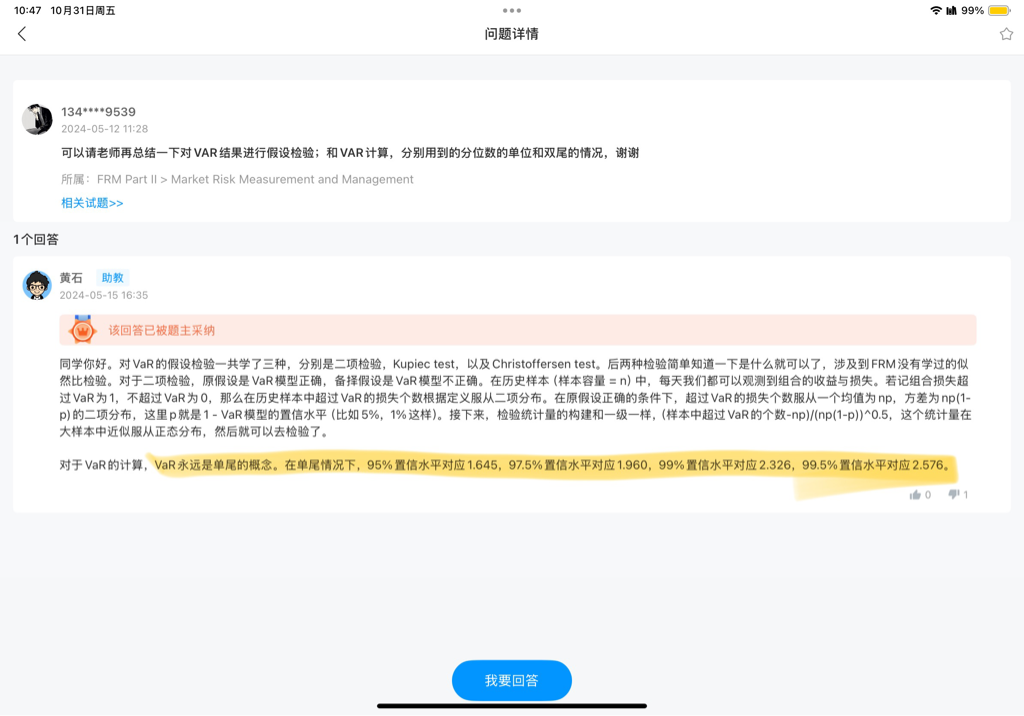
Task: Tap the answer paragraph starting 同学你好
Action: pyautogui.click(x=516, y=398)
